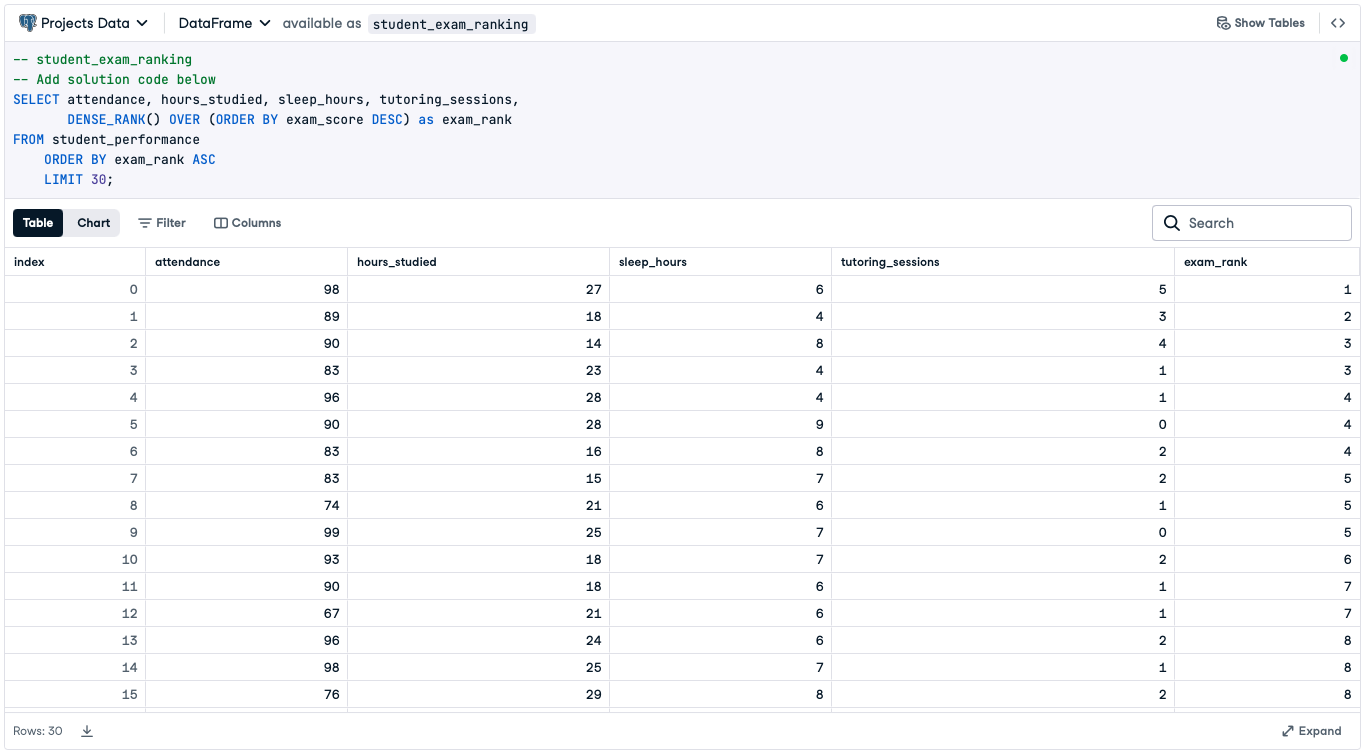Click the DENSE_RANK() line in SQL code

(289, 119)
